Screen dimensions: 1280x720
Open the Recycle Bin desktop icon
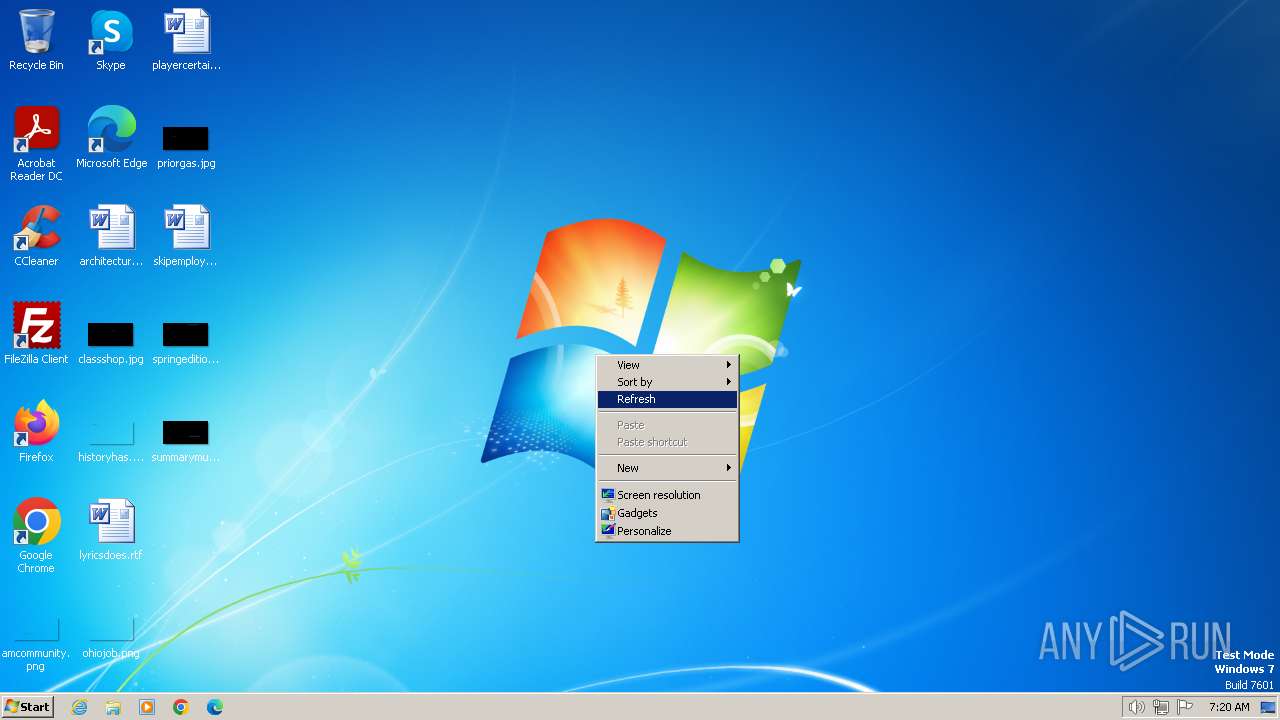[36, 40]
